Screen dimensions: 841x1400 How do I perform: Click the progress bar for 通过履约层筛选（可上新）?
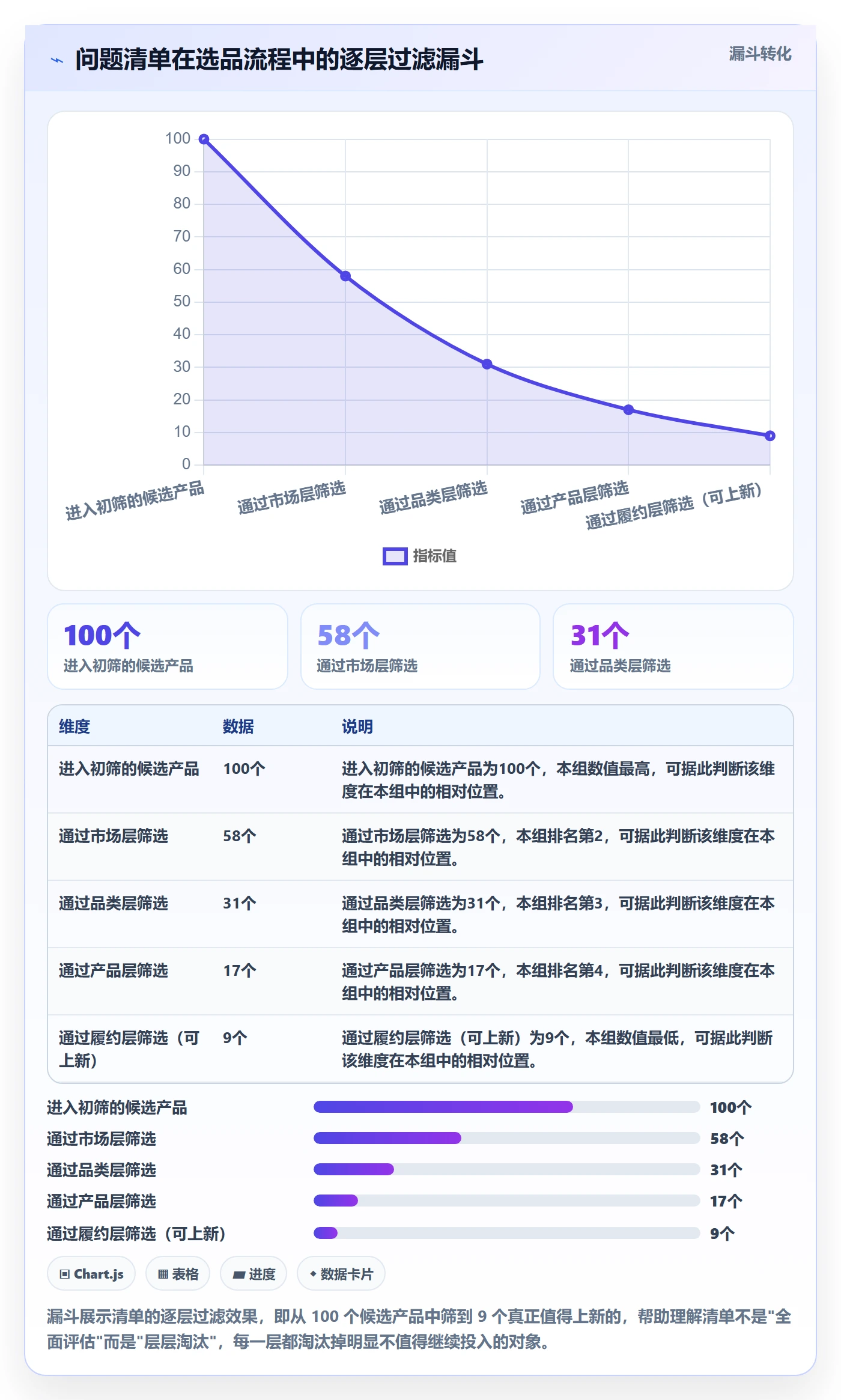507,1233
